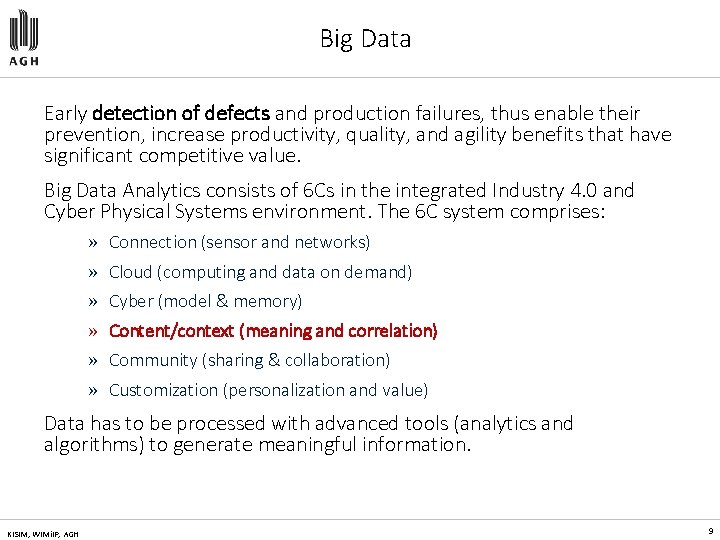Viewport: 720px width, 540px height.
Task: Click the bullet arrow before Connection
Action: coord(92,243)
